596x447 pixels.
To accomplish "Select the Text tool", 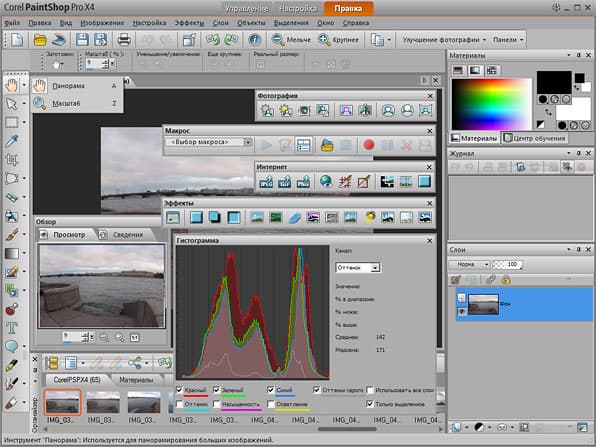I will (x=11, y=327).
